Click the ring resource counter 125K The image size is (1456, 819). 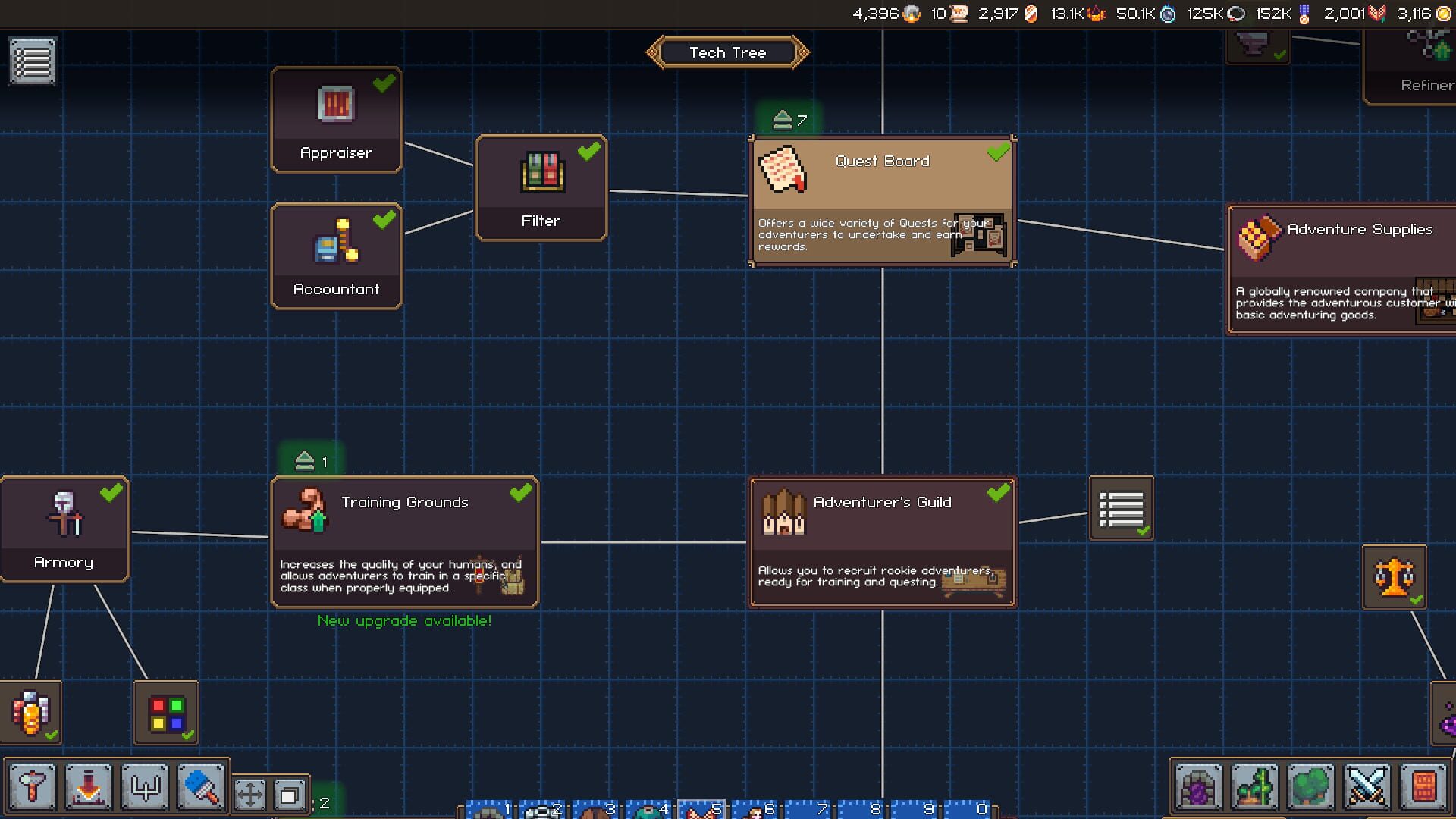[x=1216, y=14]
